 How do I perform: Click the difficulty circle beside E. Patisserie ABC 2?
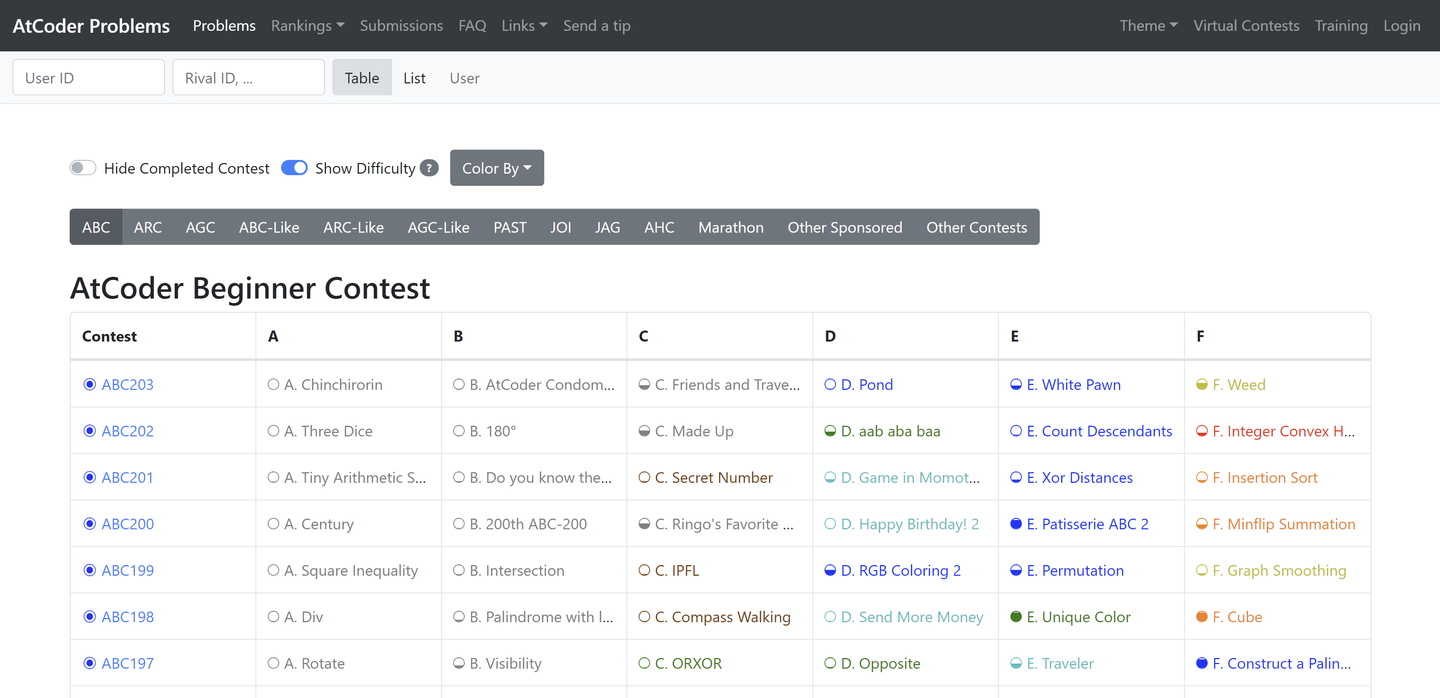click(1016, 524)
